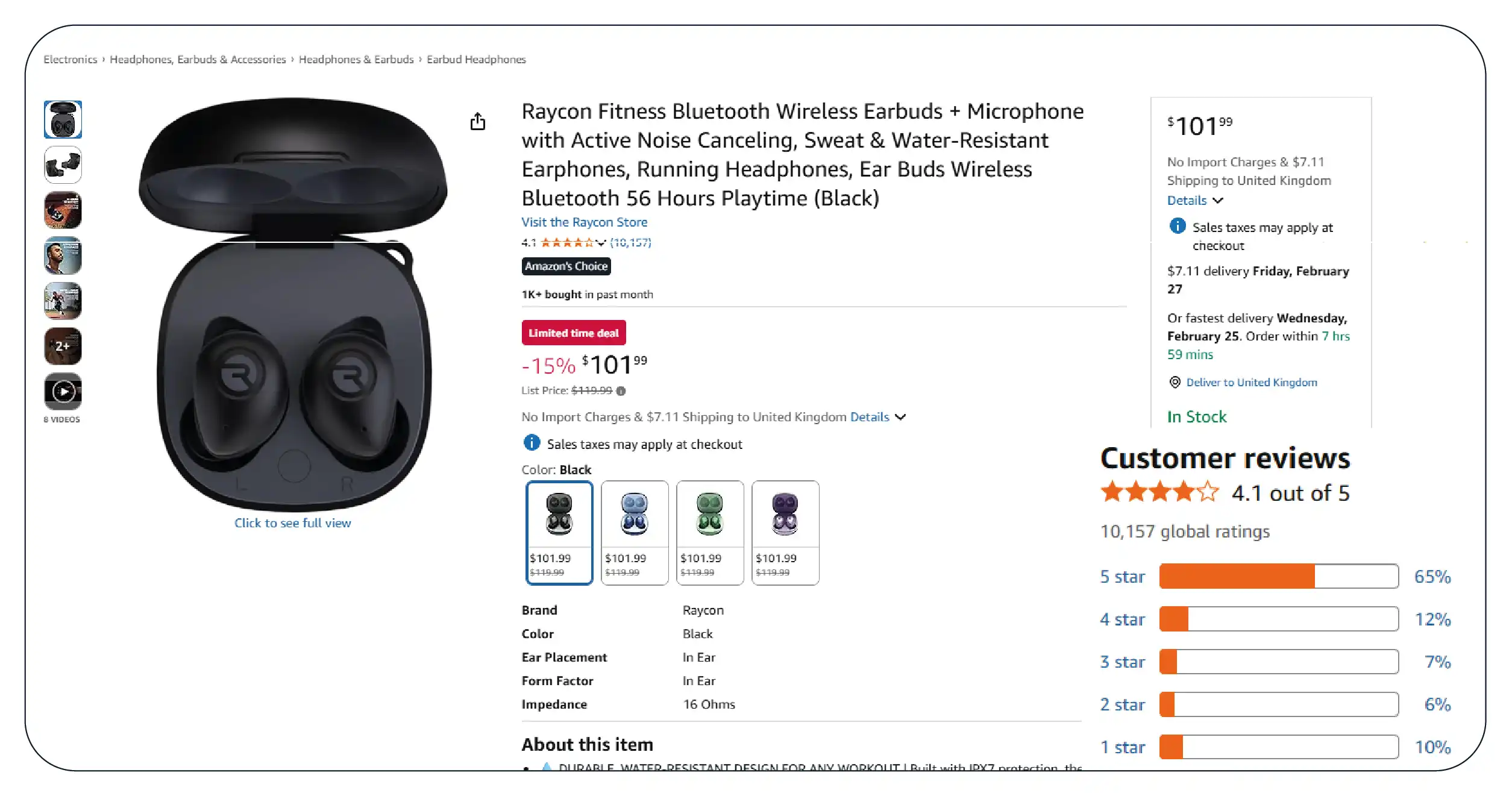Navigate to Electronics breadcrumb
This screenshot has height=796, width=1512.
(x=70, y=59)
